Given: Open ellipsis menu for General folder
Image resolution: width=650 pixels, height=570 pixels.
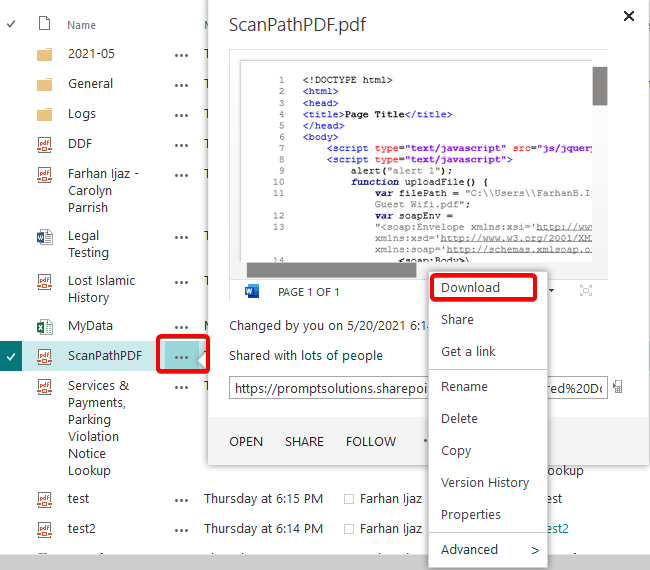Looking at the screenshot, I should click(181, 85).
